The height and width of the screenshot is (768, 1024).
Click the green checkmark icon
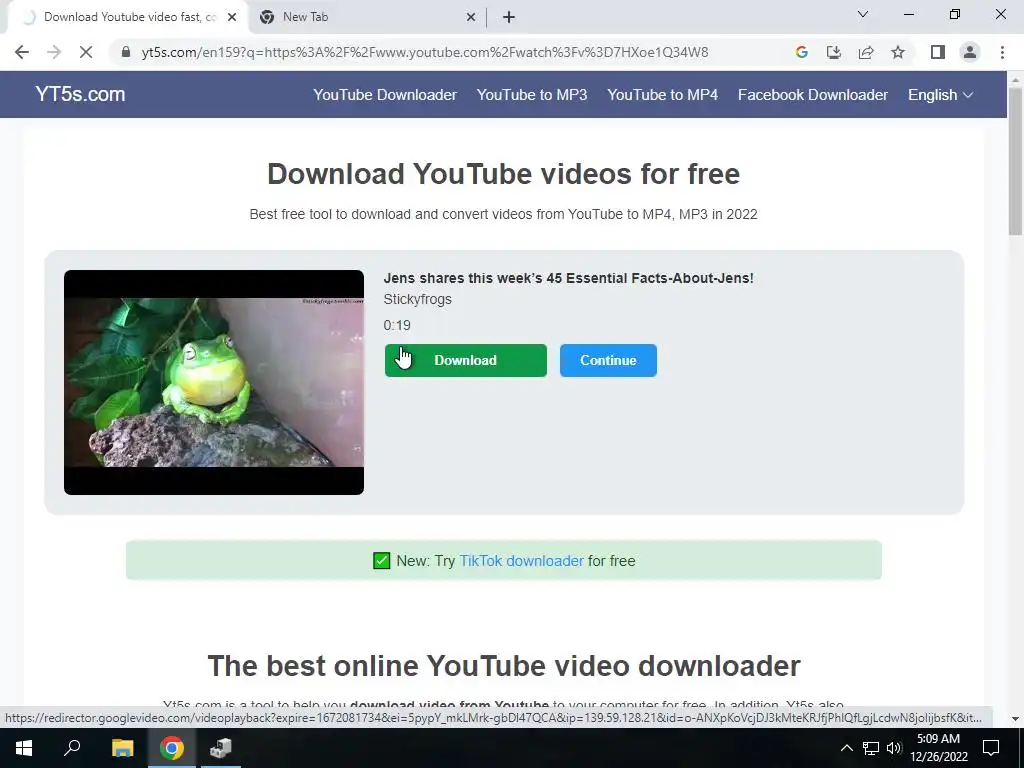(x=381, y=560)
